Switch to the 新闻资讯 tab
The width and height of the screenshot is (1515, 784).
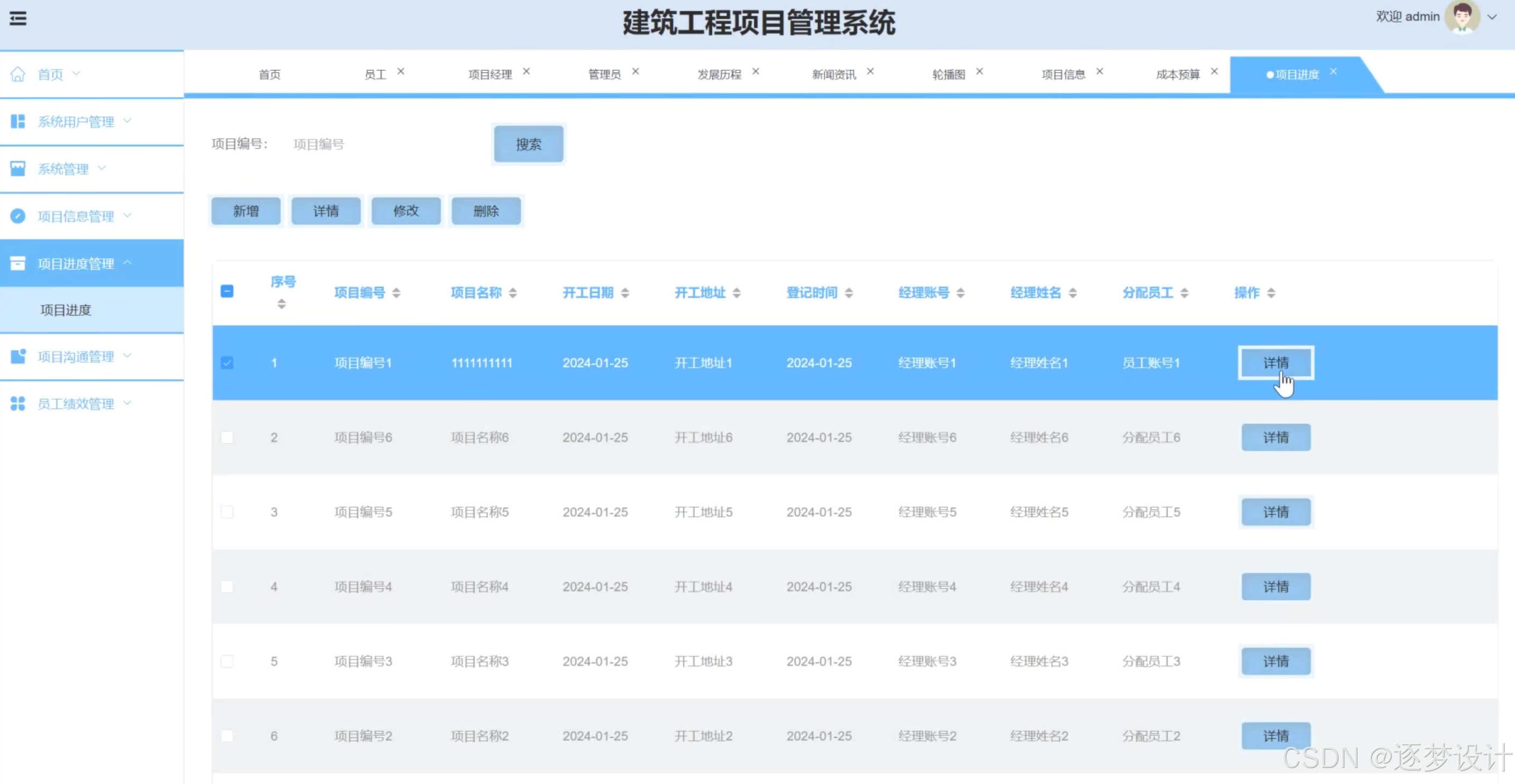tap(833, 75)
